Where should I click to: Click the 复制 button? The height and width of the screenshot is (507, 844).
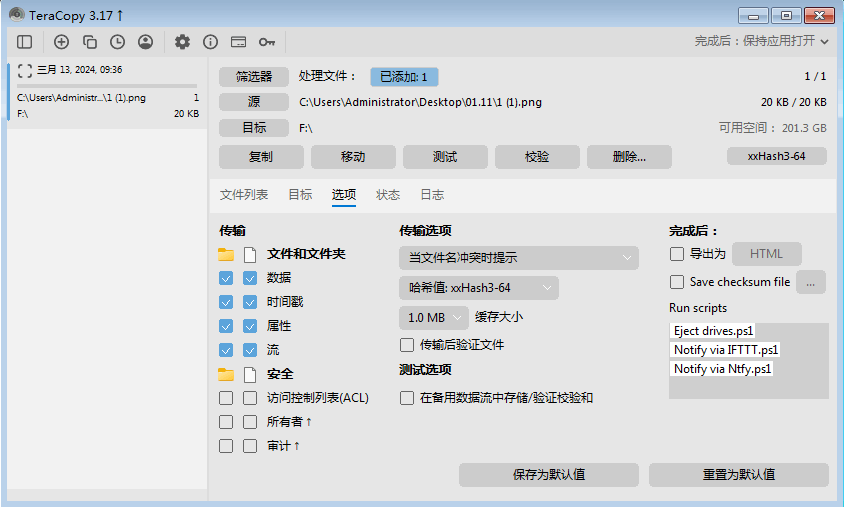pos(261,157)
